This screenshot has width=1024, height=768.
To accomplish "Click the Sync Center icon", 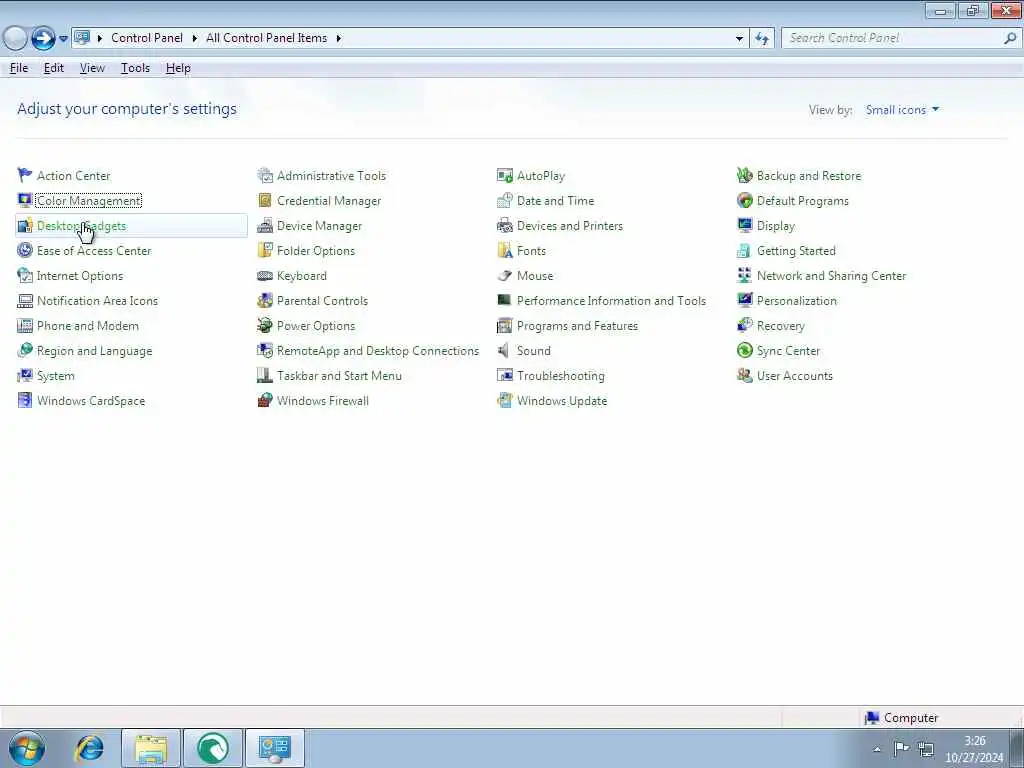I will [x=744, y=350].
